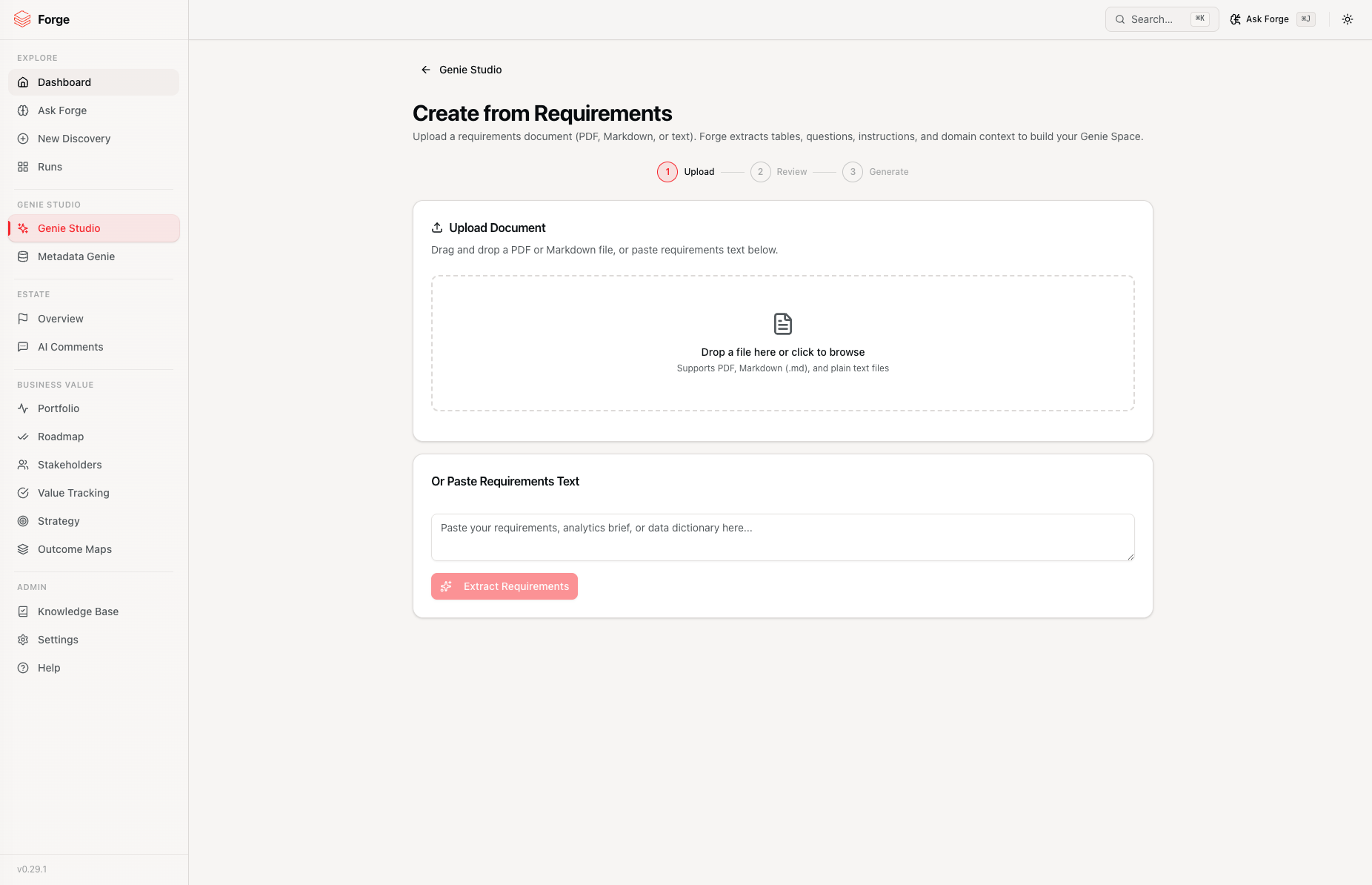Open Value Tracking page

(93, 493)
